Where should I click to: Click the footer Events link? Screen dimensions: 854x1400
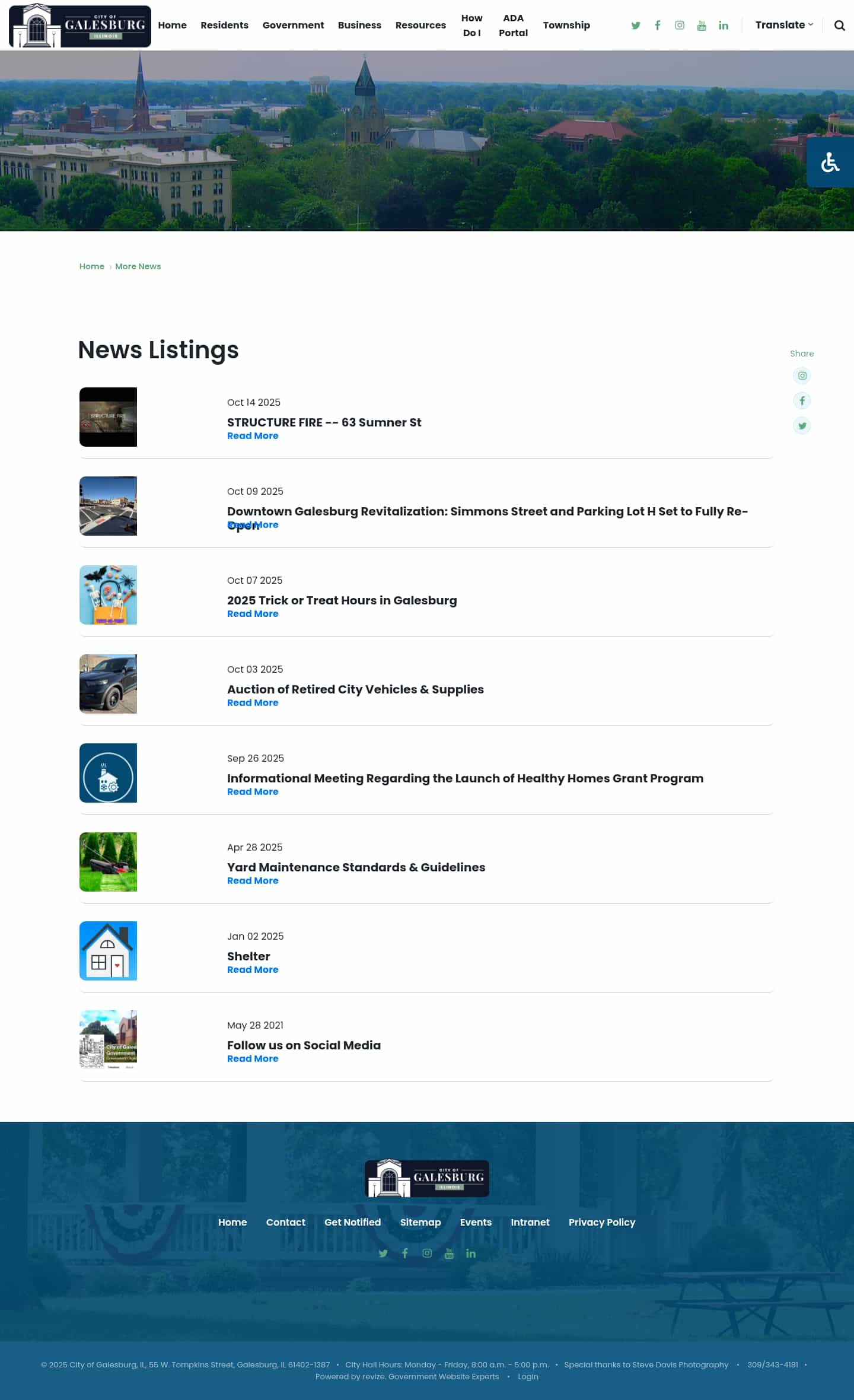[476, 1222]
